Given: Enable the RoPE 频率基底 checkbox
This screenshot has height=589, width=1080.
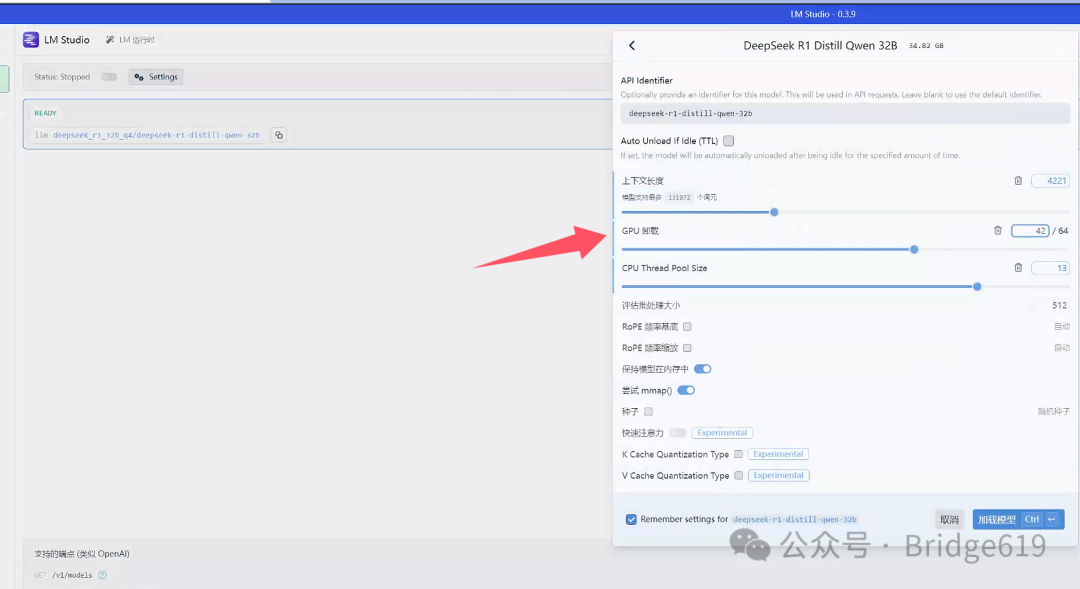Looking at the screenshot, I should point(687,327).
